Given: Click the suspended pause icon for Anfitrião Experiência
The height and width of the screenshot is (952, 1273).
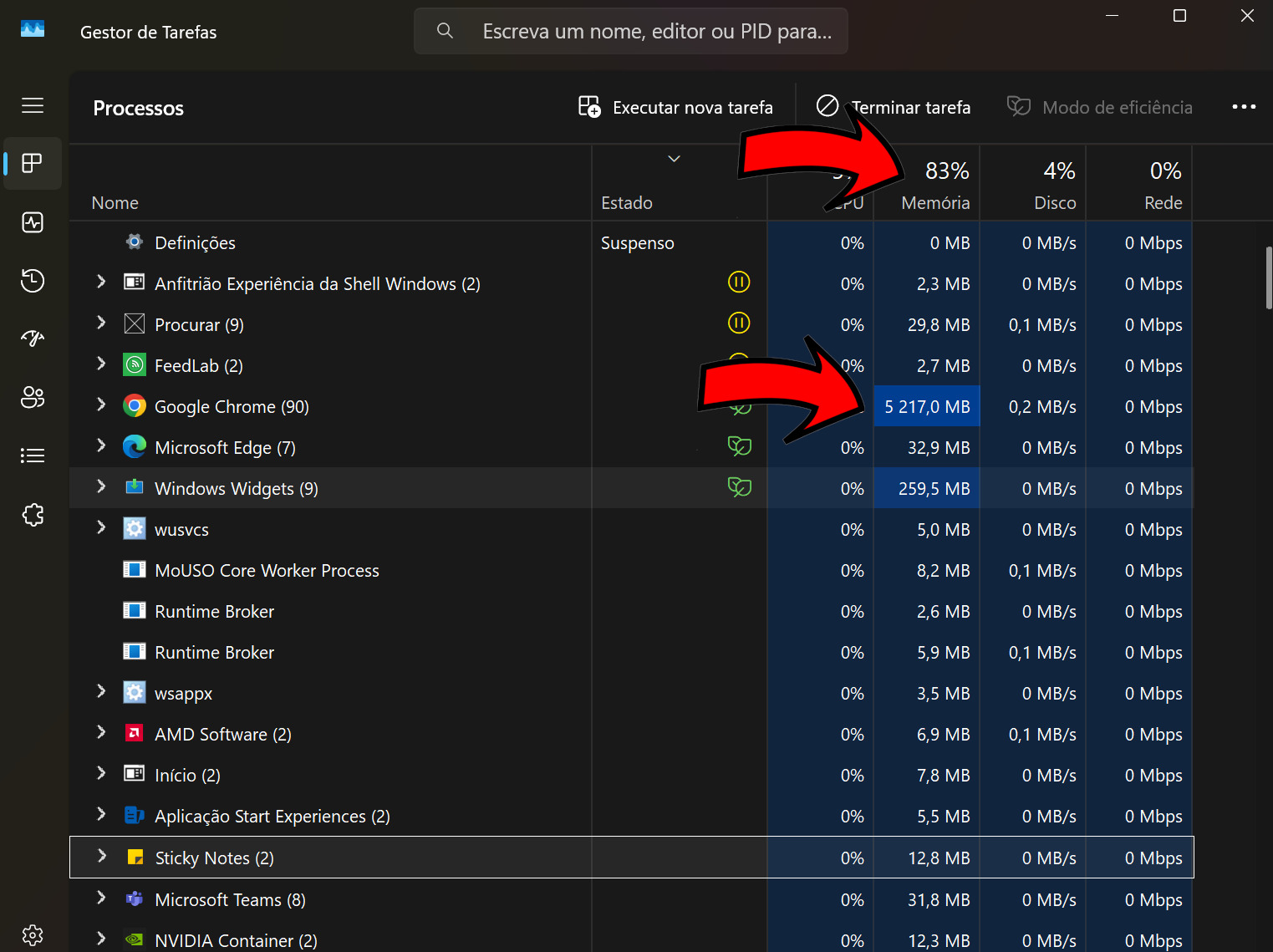Looking at the screenshot, I should pyautogui.click(x=739, y=282).
